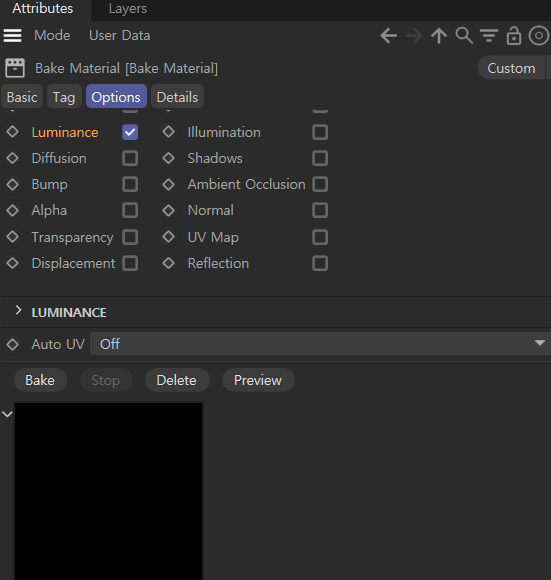
Task: Open the hamburger menu icon
Action: 13,36
